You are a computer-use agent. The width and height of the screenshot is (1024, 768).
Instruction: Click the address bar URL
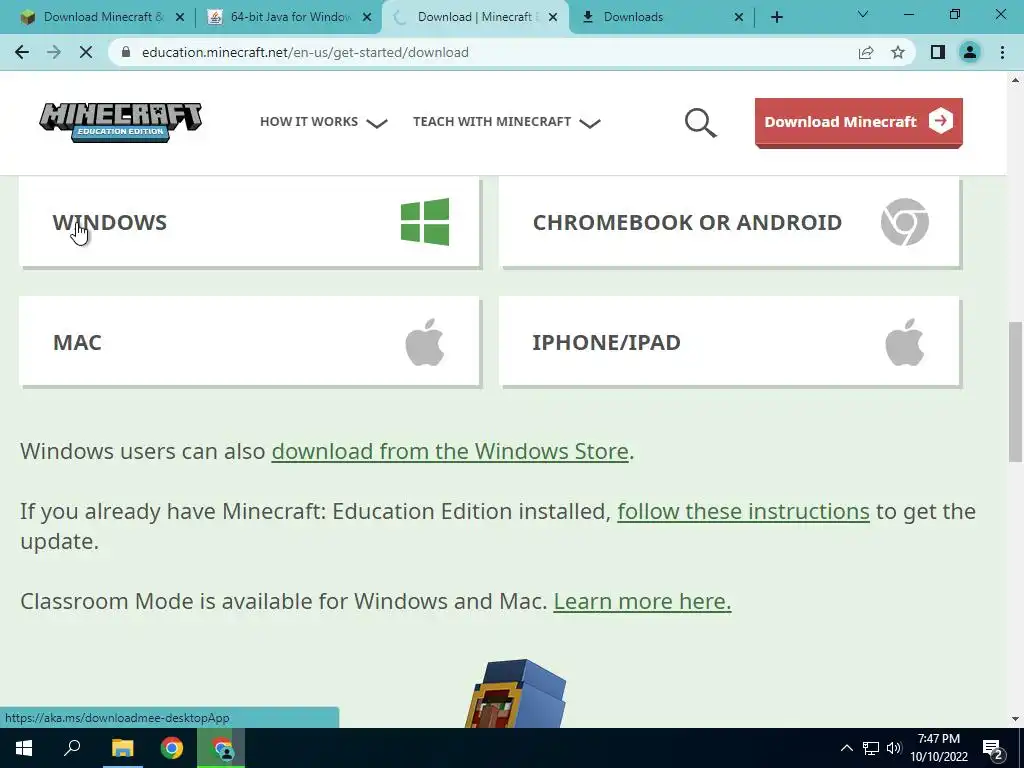(x=305, y=52)
